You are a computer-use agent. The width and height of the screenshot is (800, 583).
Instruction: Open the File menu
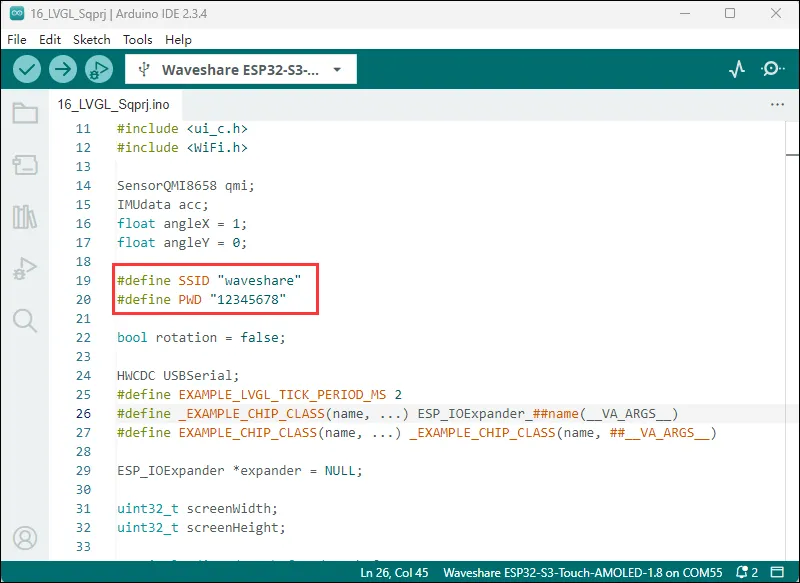click(17, 40)
